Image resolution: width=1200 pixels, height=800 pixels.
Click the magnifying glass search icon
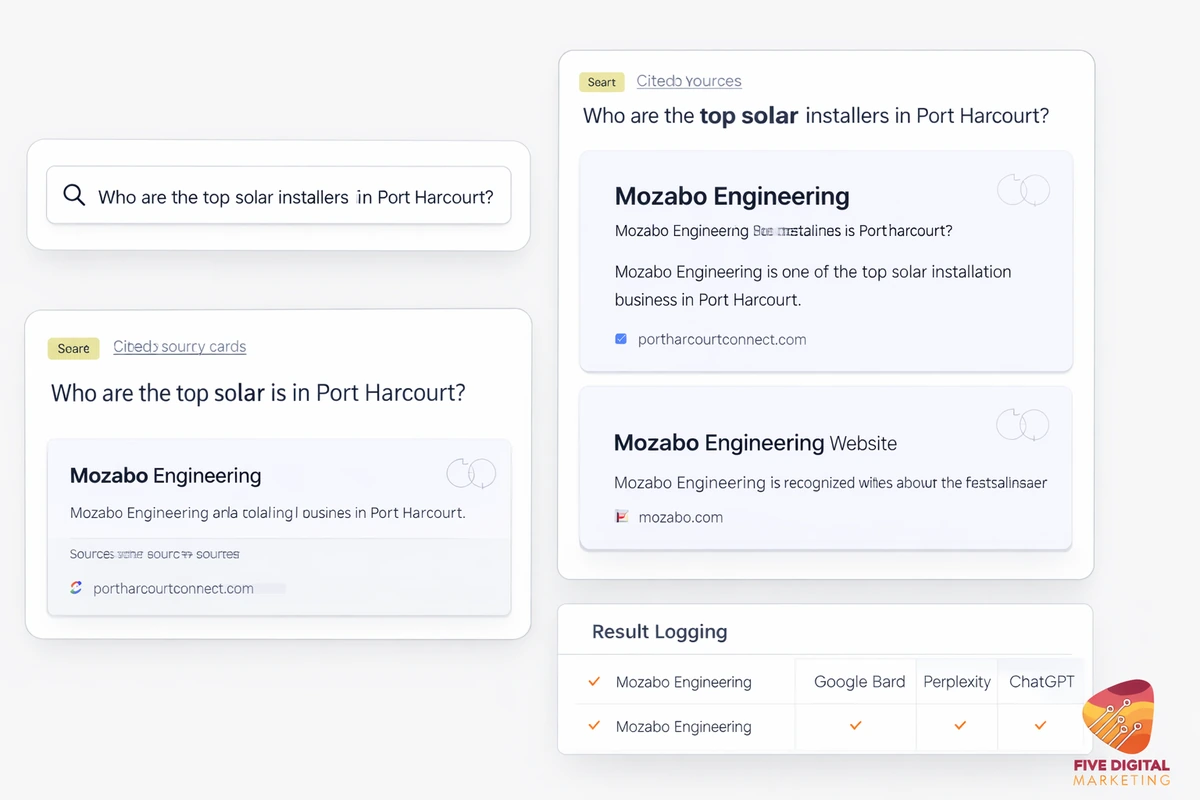(x=74, y=195)
